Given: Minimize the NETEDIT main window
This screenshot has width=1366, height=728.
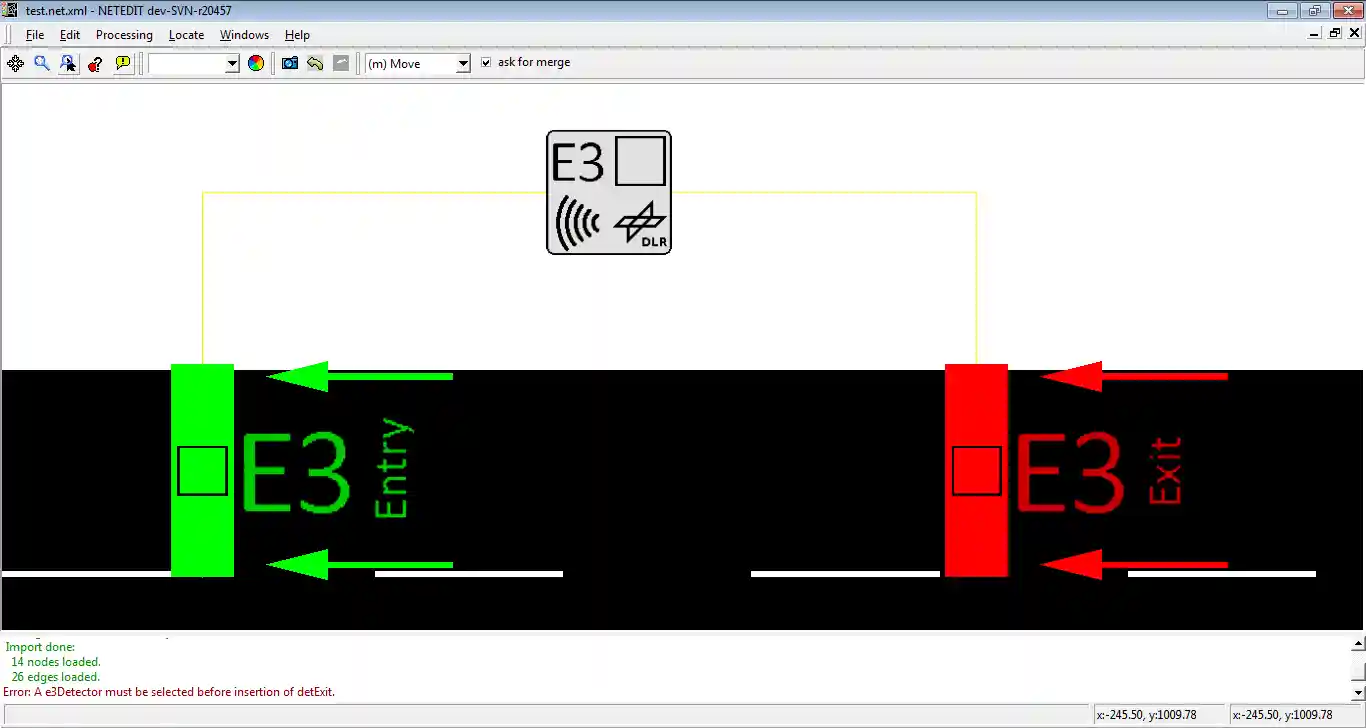Looking at the screenshot, I should tap(1282, 11).
